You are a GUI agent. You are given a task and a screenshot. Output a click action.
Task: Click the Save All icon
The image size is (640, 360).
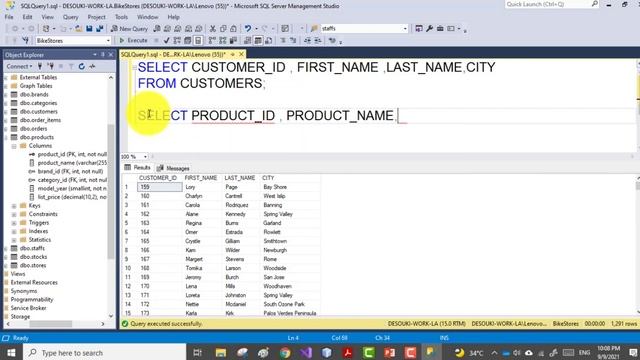tap(100, 29)
